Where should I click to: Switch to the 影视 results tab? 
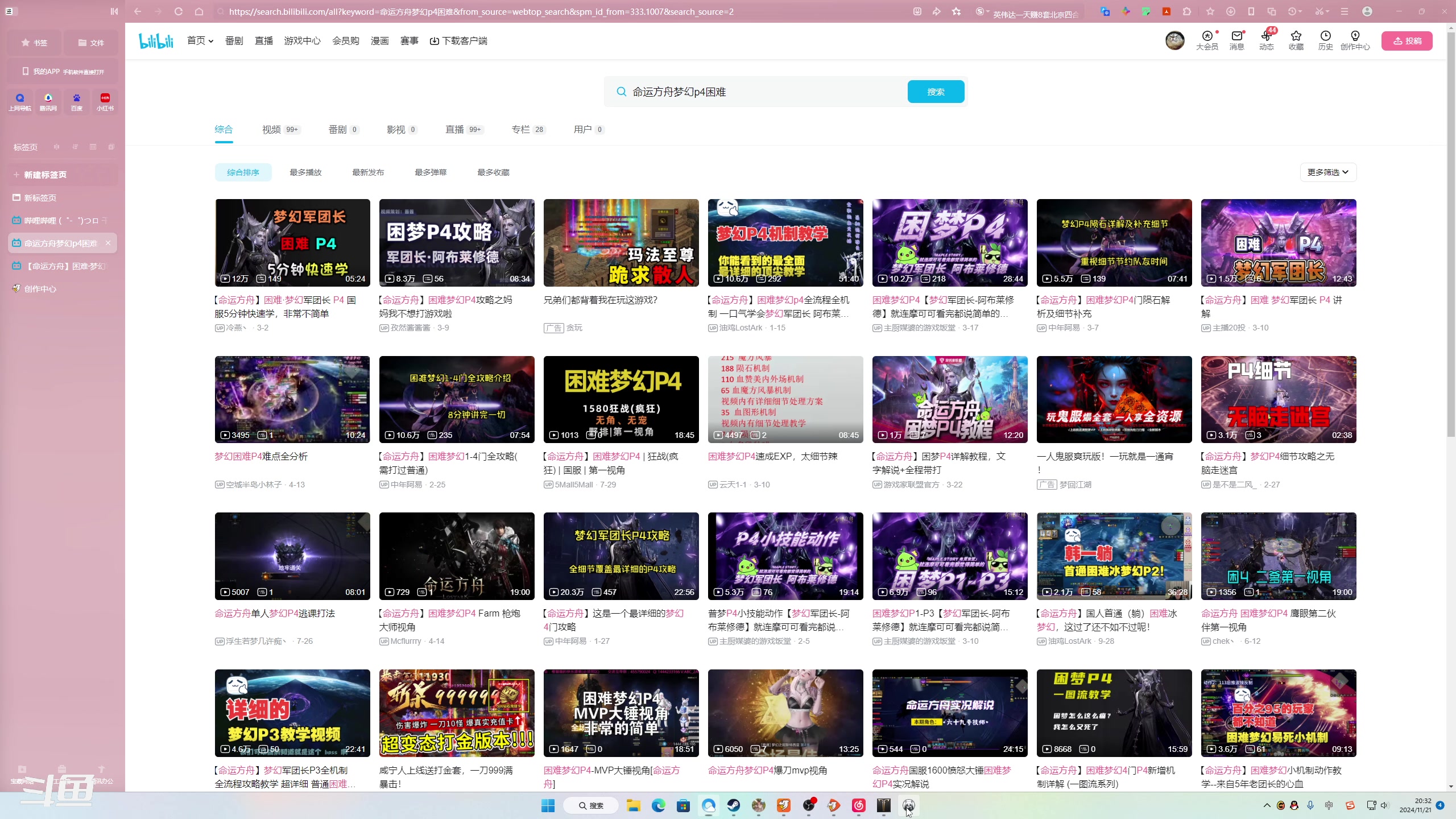tap(402, 130)
